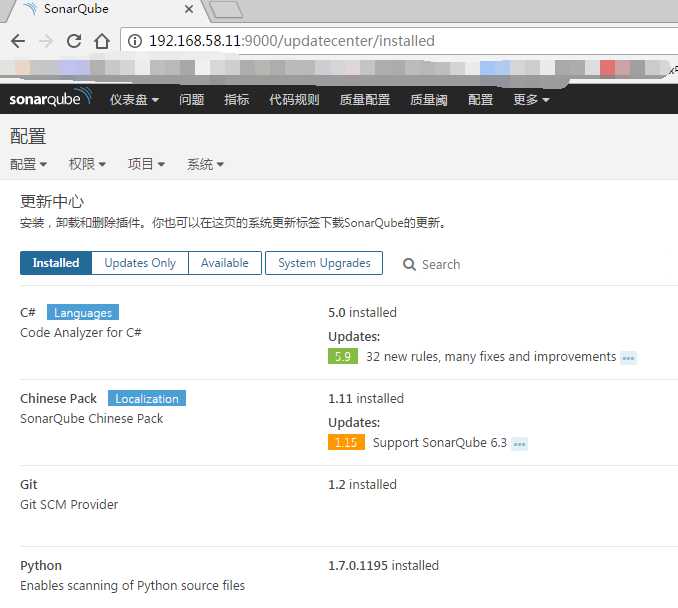Click the plugin Search field
Screen dimensions: 678x608
(441, 264)
